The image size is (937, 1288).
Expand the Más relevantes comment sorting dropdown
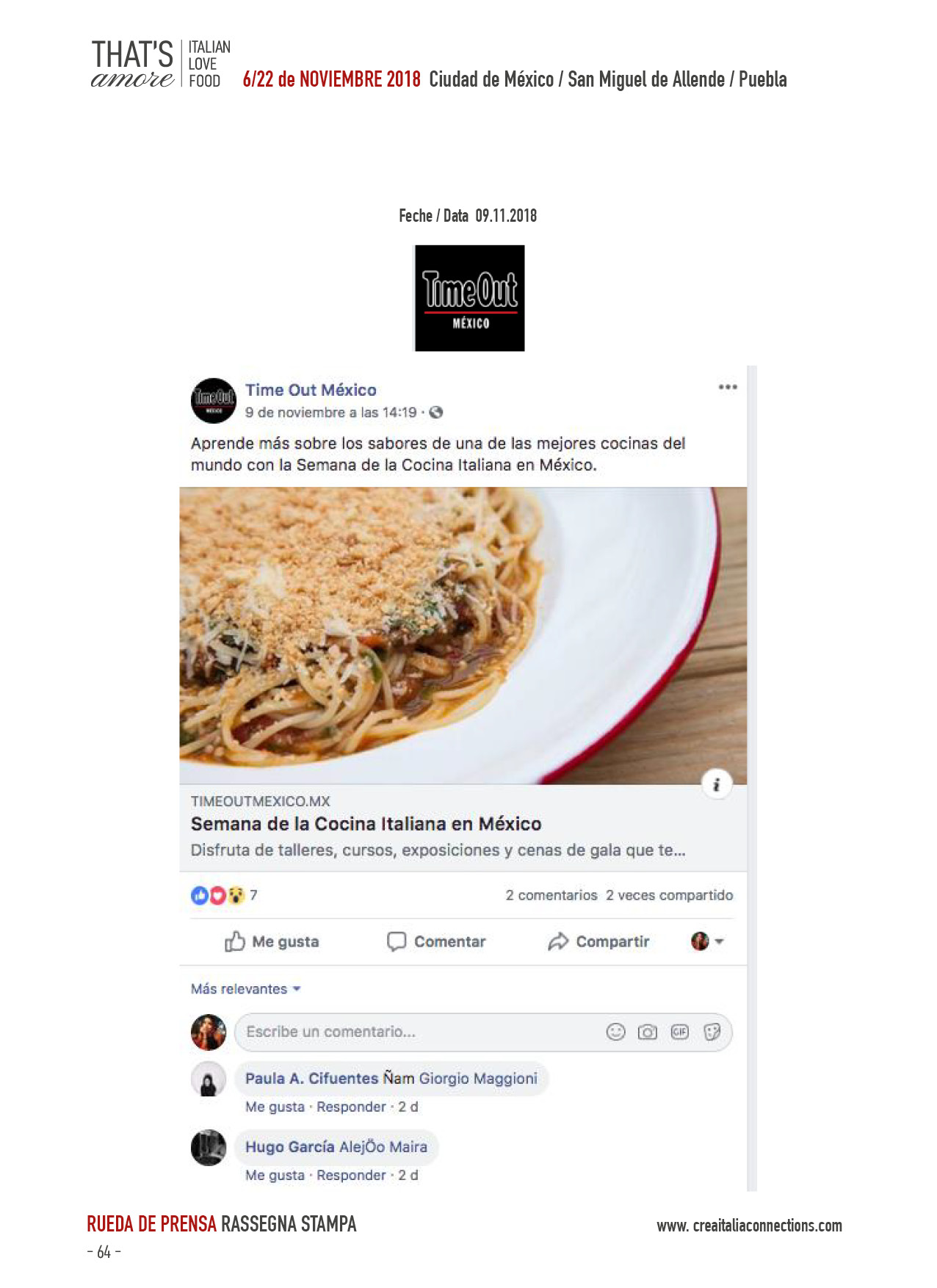point(246,988)
